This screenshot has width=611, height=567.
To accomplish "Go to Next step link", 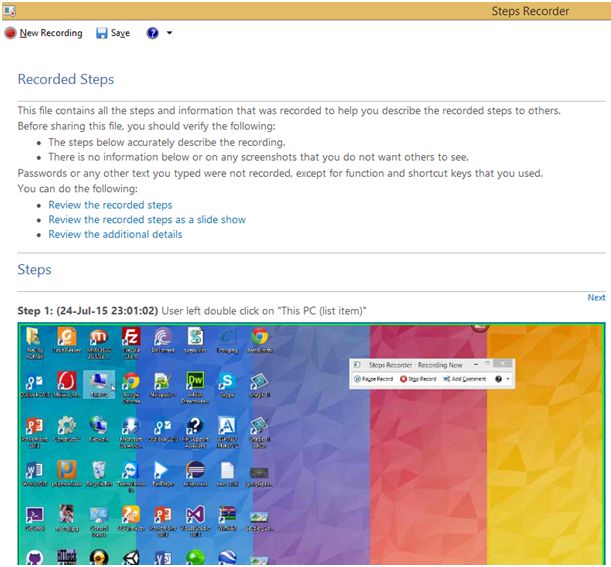I will tap(596, 297).
